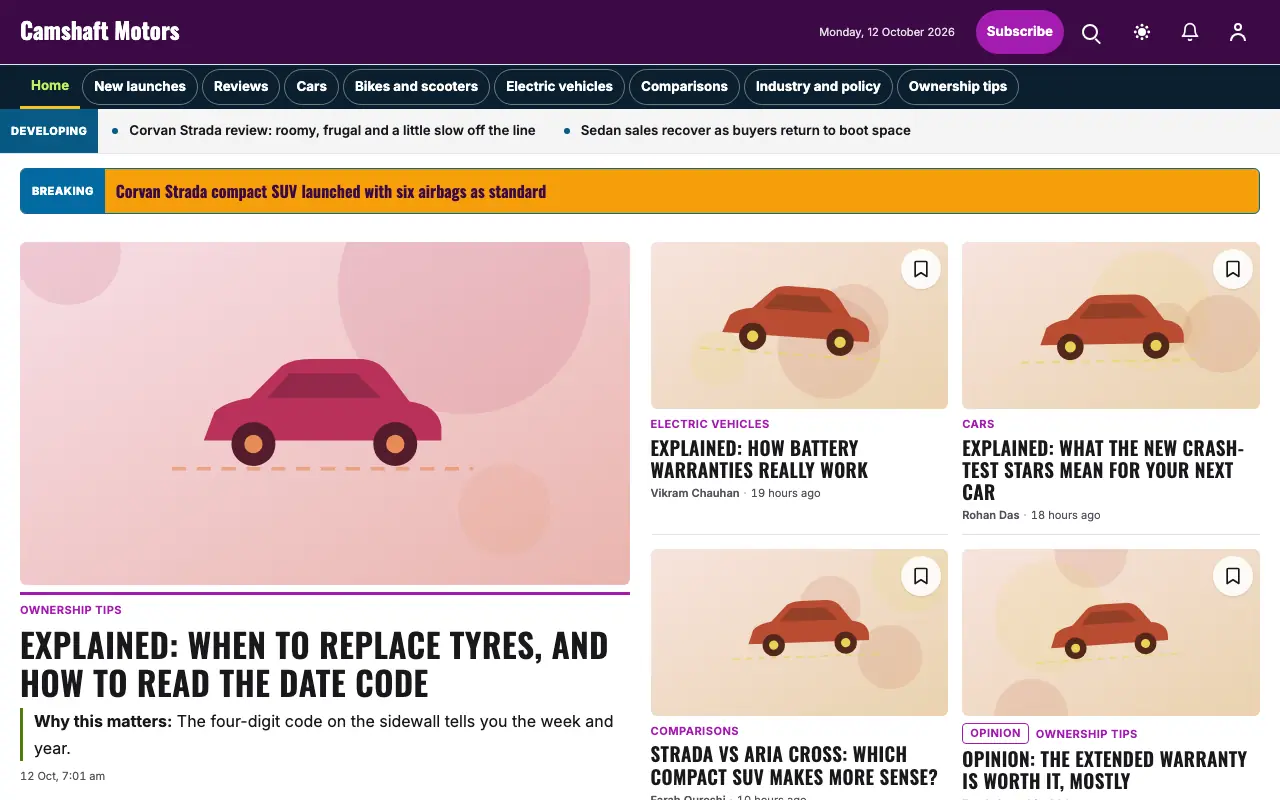The width and height of the screenshot is (1280, 800).
Task: Go to Camshaft Motors home logo
Action: click(x=100, y=31)
